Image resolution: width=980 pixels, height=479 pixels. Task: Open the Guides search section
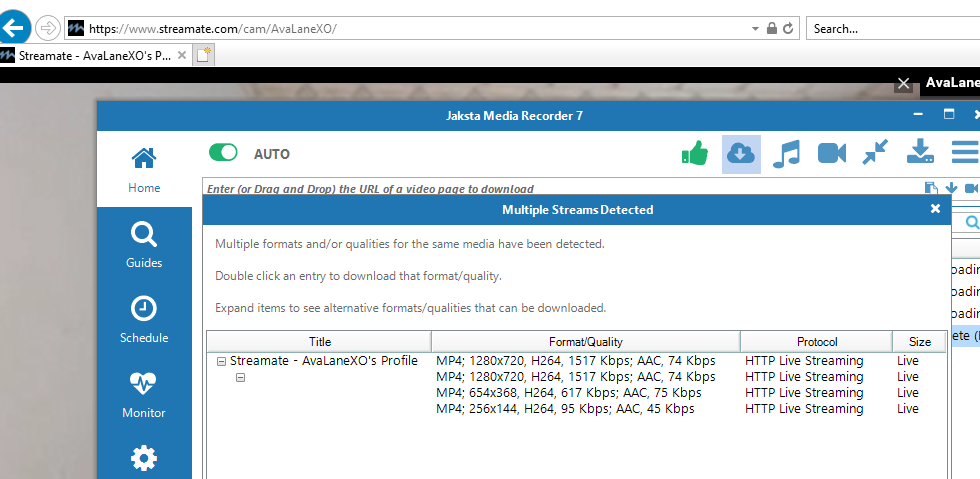point(144,245)
